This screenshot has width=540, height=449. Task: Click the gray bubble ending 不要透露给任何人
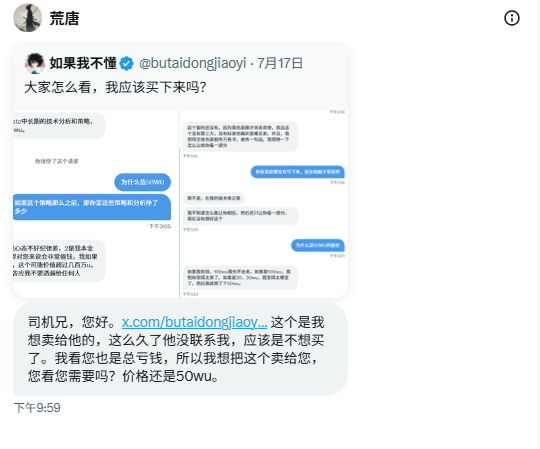[x=59, y=261]
